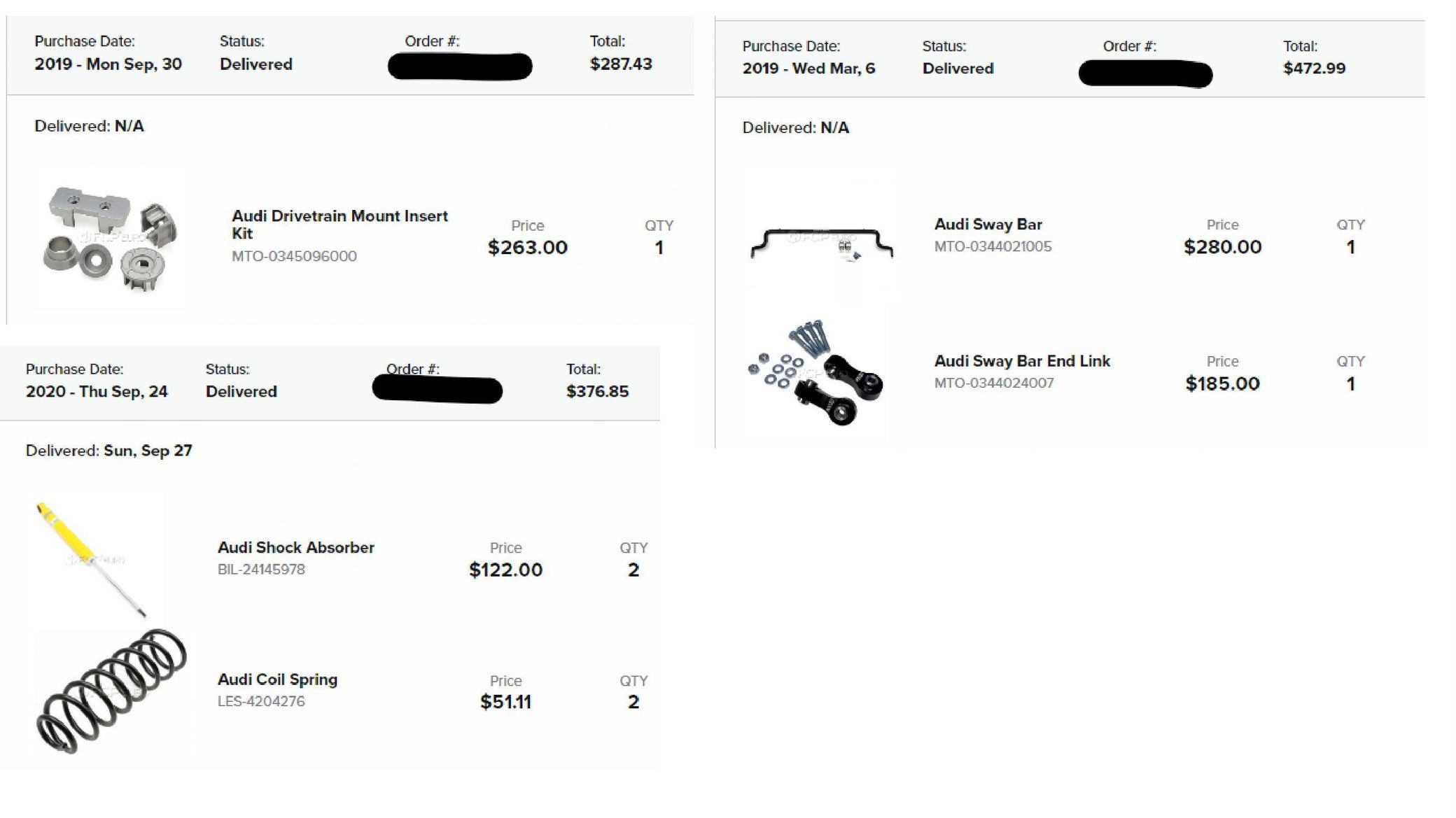The height and width of the screenshot is (818, 1456).
Task: Click part number BIL-24145978
Action: click(261, 570)
